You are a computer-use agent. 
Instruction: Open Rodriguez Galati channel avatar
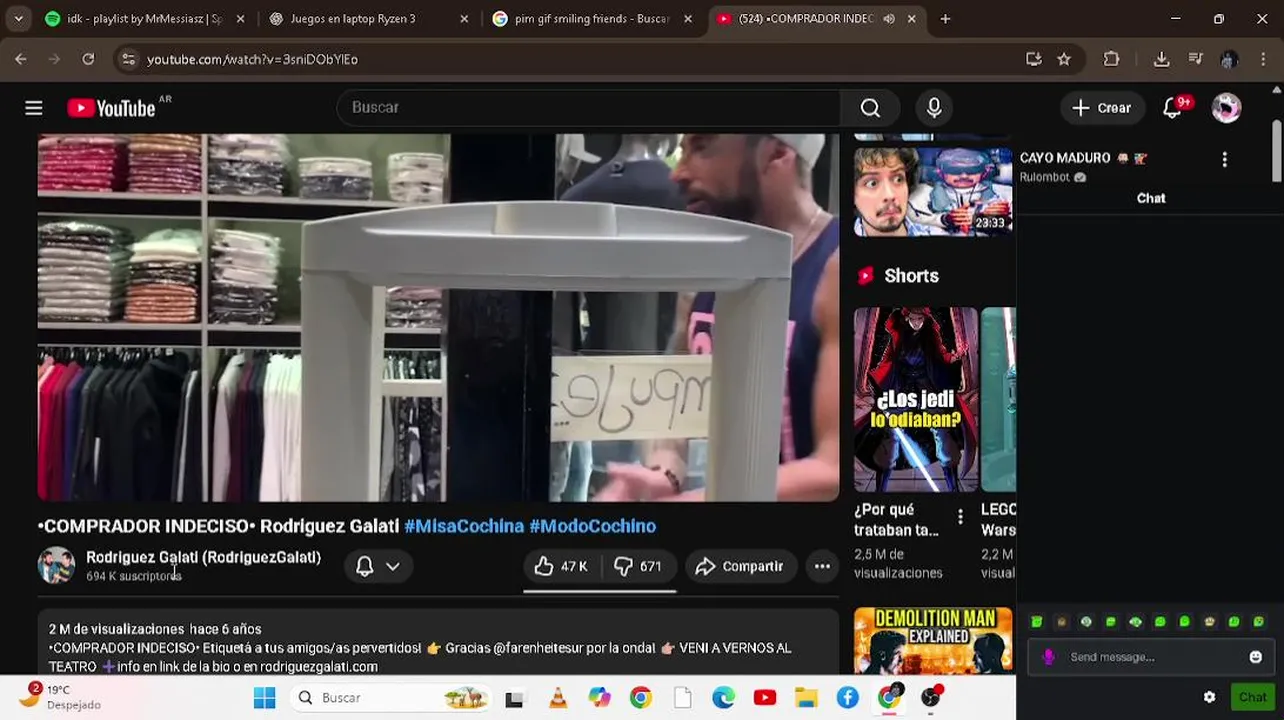click(x=56, y=566)
